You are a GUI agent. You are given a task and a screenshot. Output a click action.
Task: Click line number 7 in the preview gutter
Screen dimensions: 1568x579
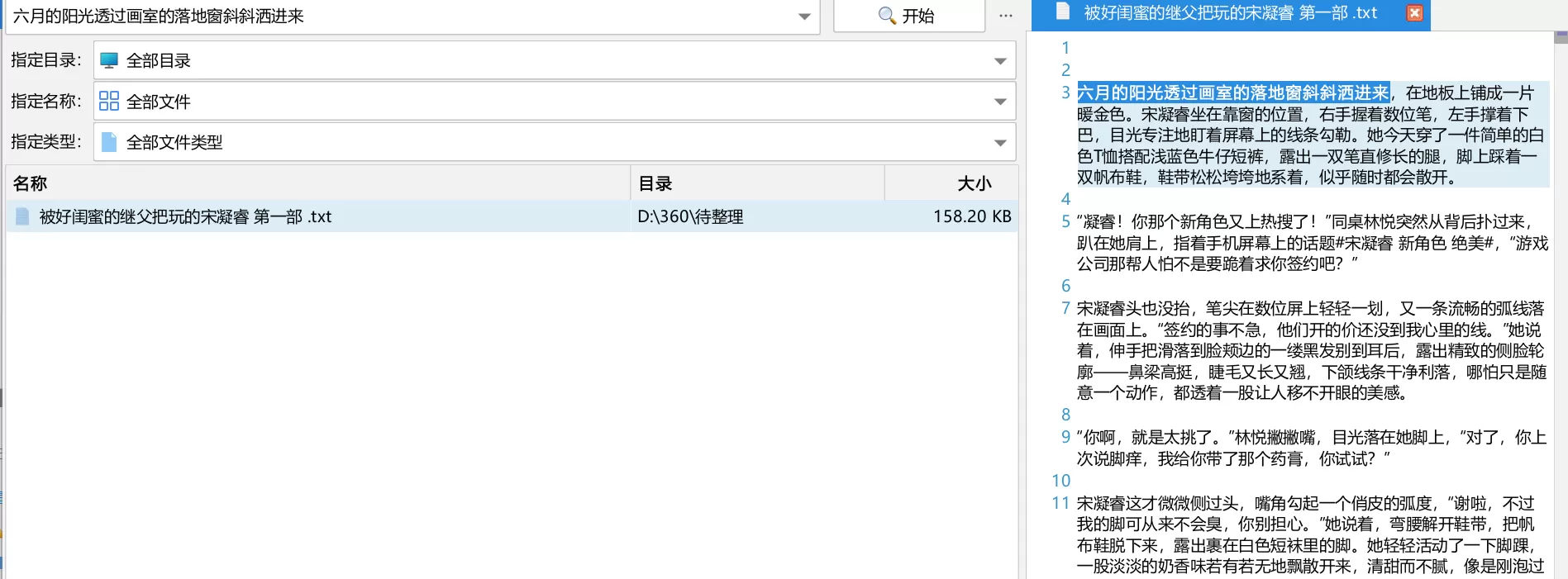point(1065,308)
